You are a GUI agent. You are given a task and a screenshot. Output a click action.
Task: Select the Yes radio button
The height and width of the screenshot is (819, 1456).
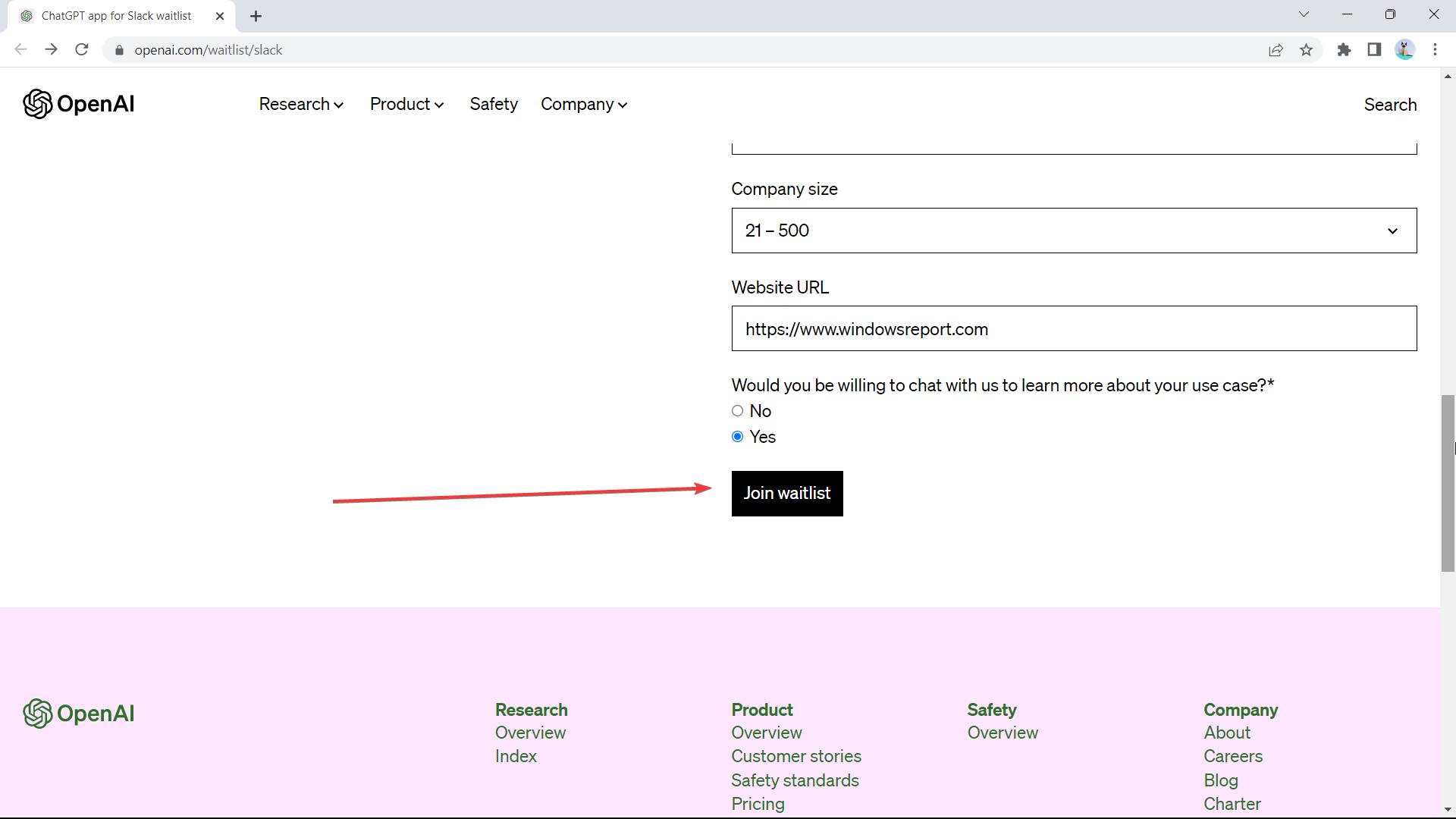tap(737, 437)
